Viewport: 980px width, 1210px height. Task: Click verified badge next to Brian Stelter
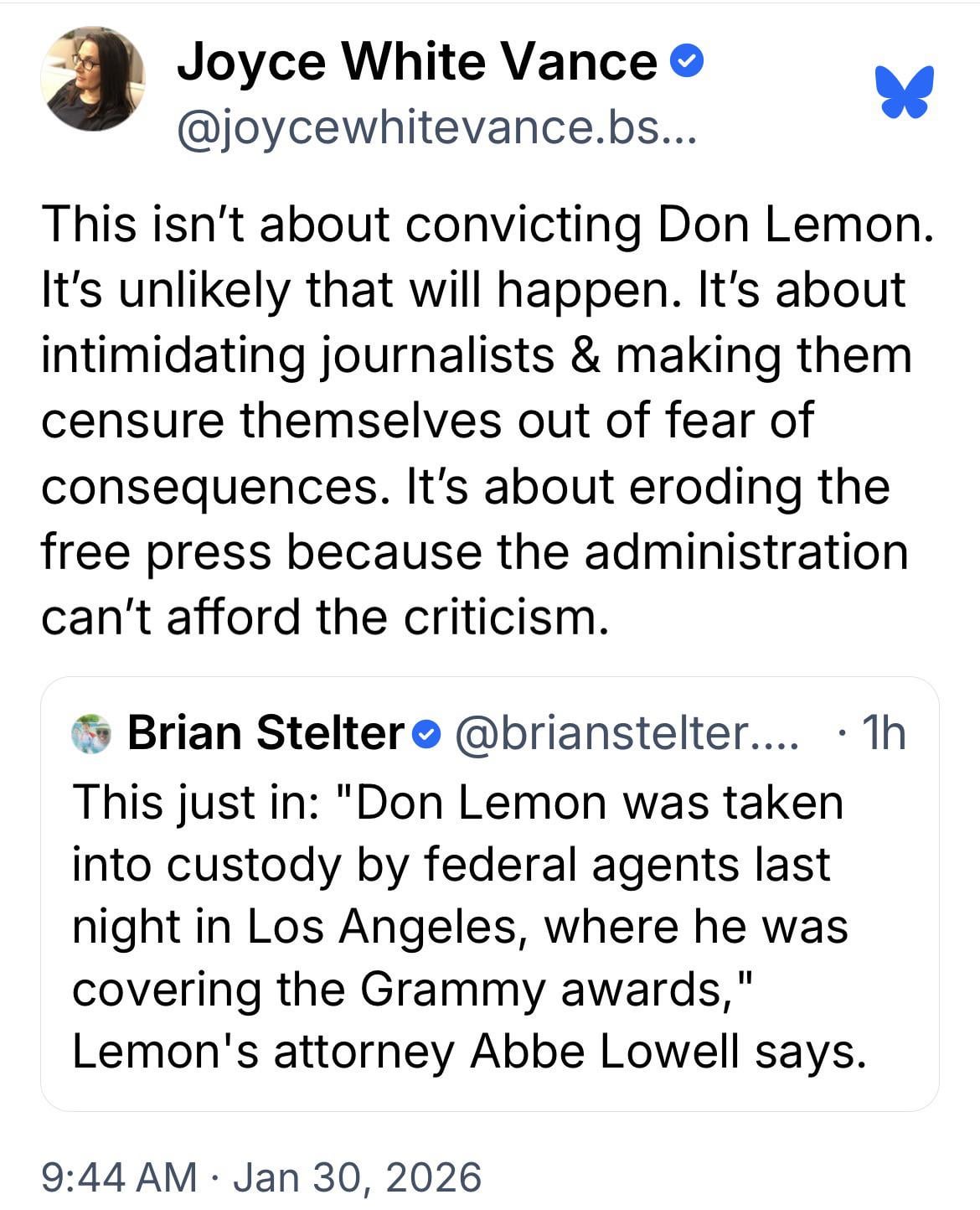click(427, 735)
